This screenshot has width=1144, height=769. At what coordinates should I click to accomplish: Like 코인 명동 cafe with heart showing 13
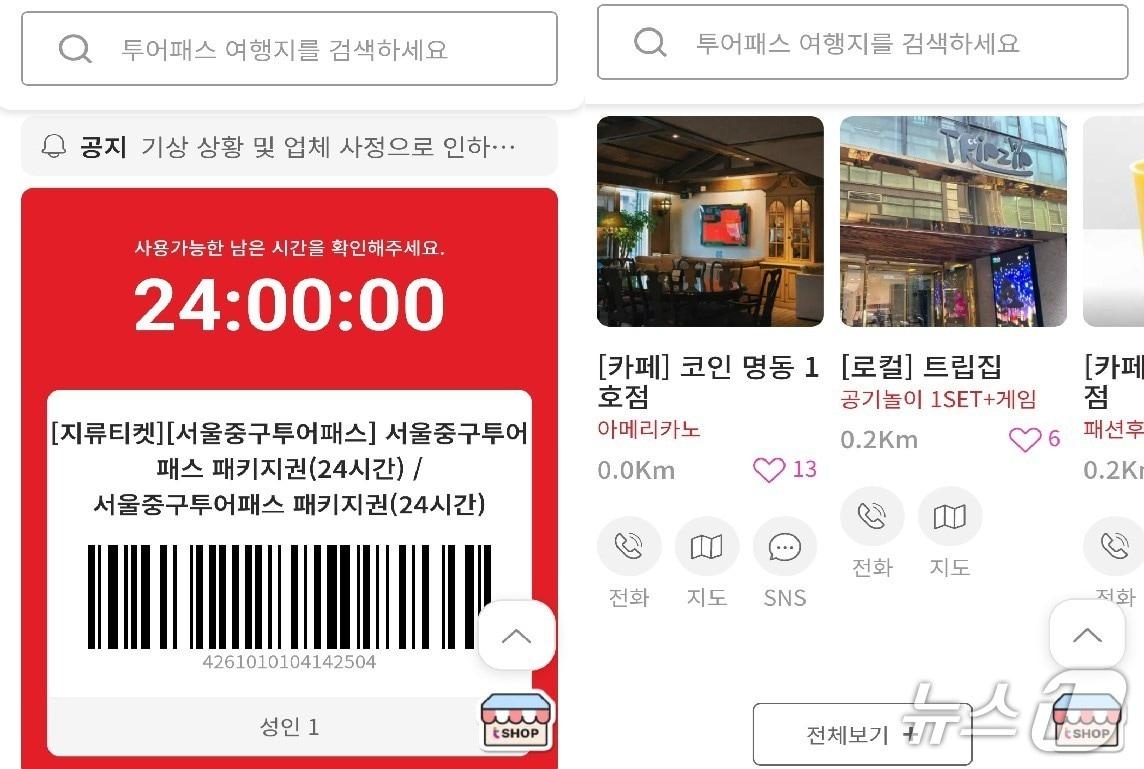tap(768, 470)
